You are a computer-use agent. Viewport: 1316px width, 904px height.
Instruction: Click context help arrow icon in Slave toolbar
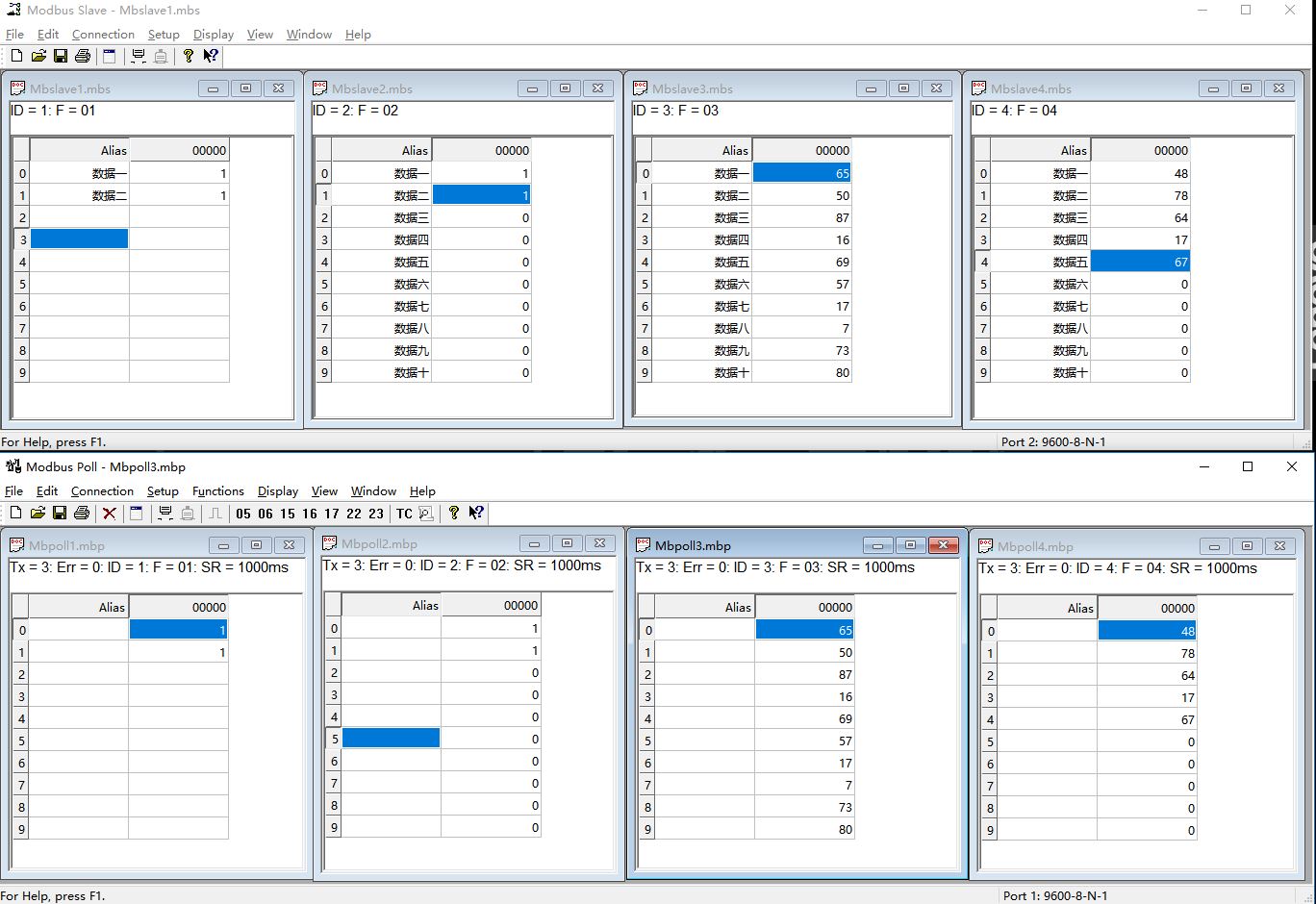(211, 57)
